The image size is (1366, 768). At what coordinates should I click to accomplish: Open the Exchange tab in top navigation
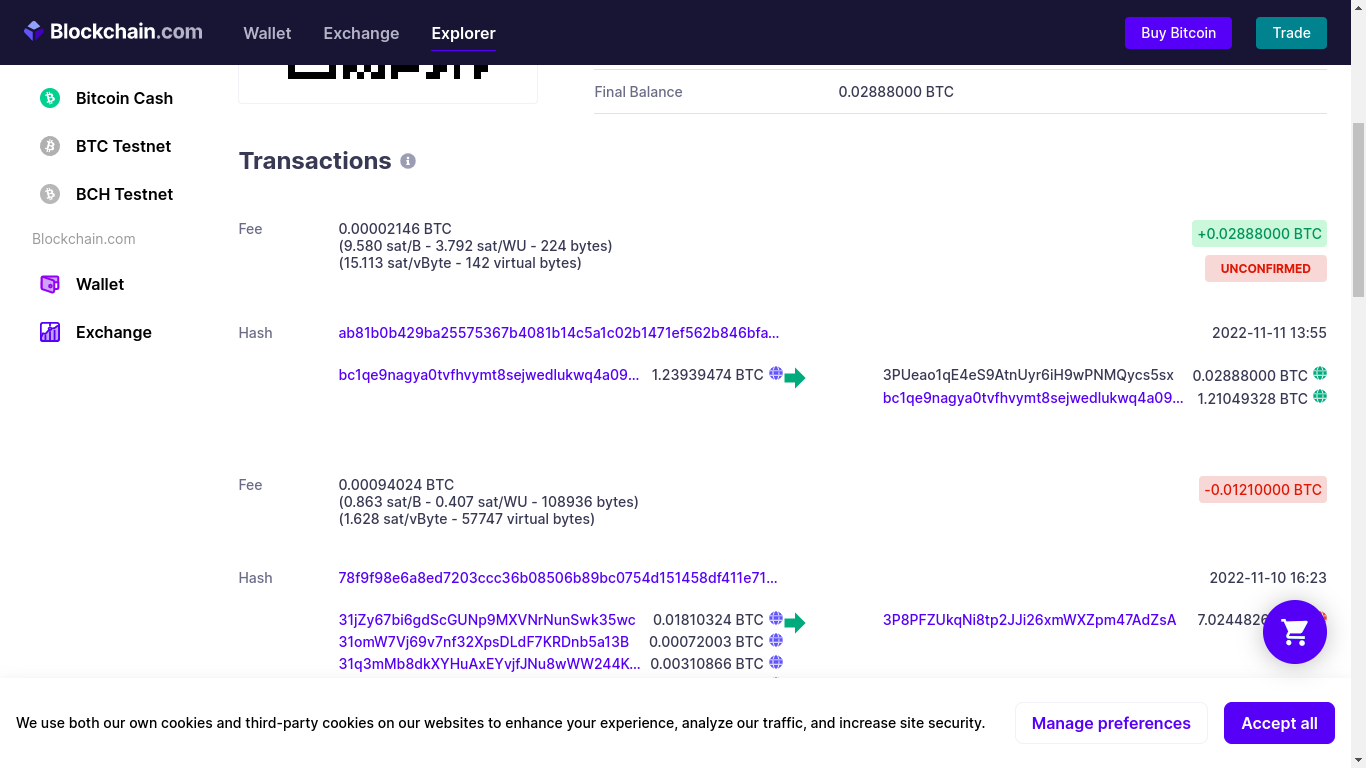tap(361, 33)
